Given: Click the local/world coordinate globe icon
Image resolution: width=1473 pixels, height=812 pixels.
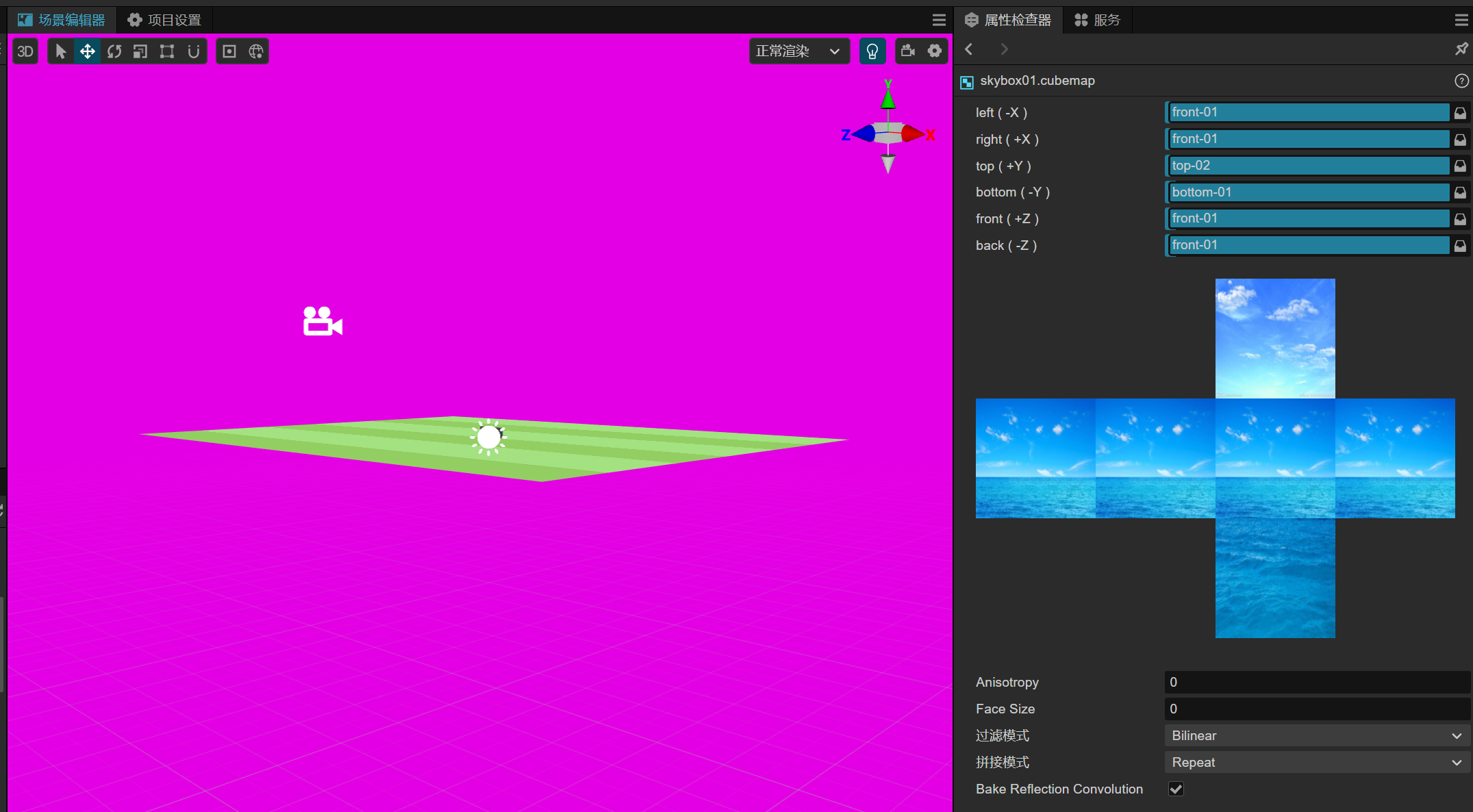Looking at the screenshot, I should pos(256,51).
